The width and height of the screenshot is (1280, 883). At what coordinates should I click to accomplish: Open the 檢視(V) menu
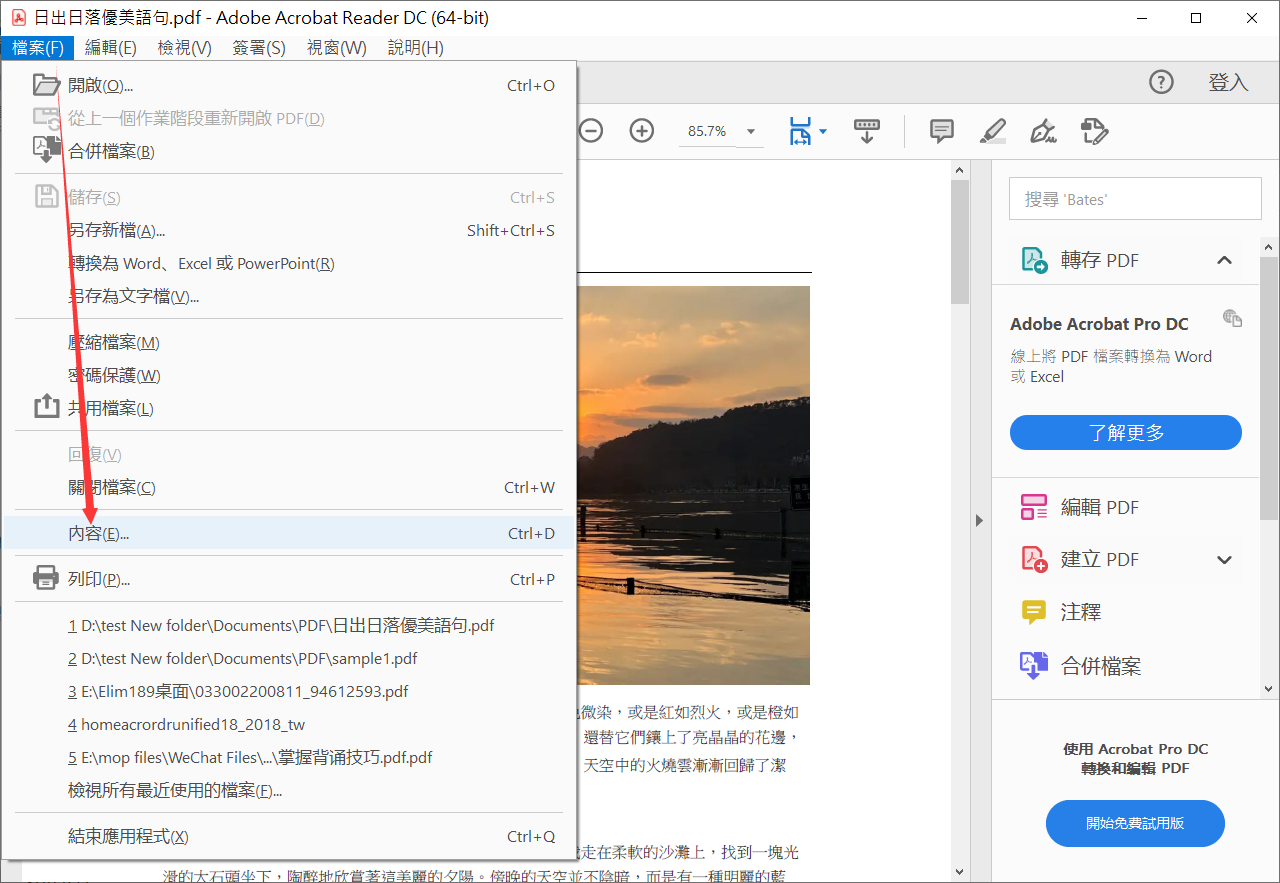click(x=185, y=48)
